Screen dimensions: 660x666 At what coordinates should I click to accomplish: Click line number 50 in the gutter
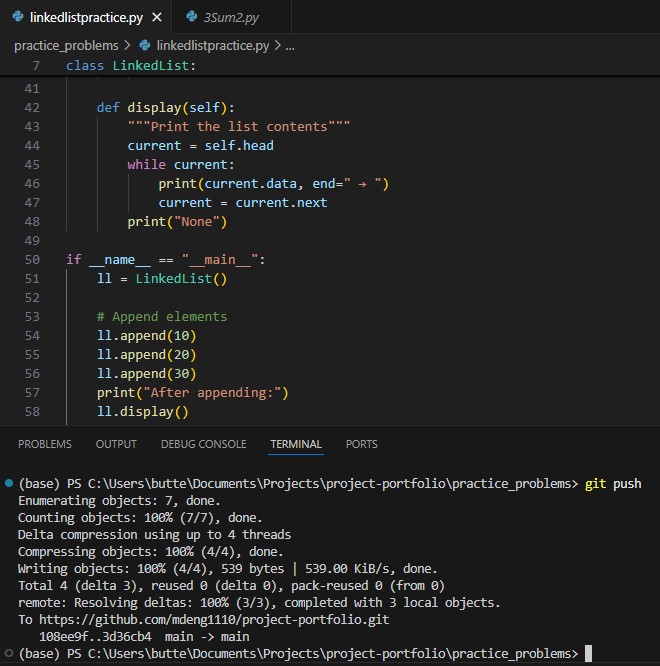point(32,260)
